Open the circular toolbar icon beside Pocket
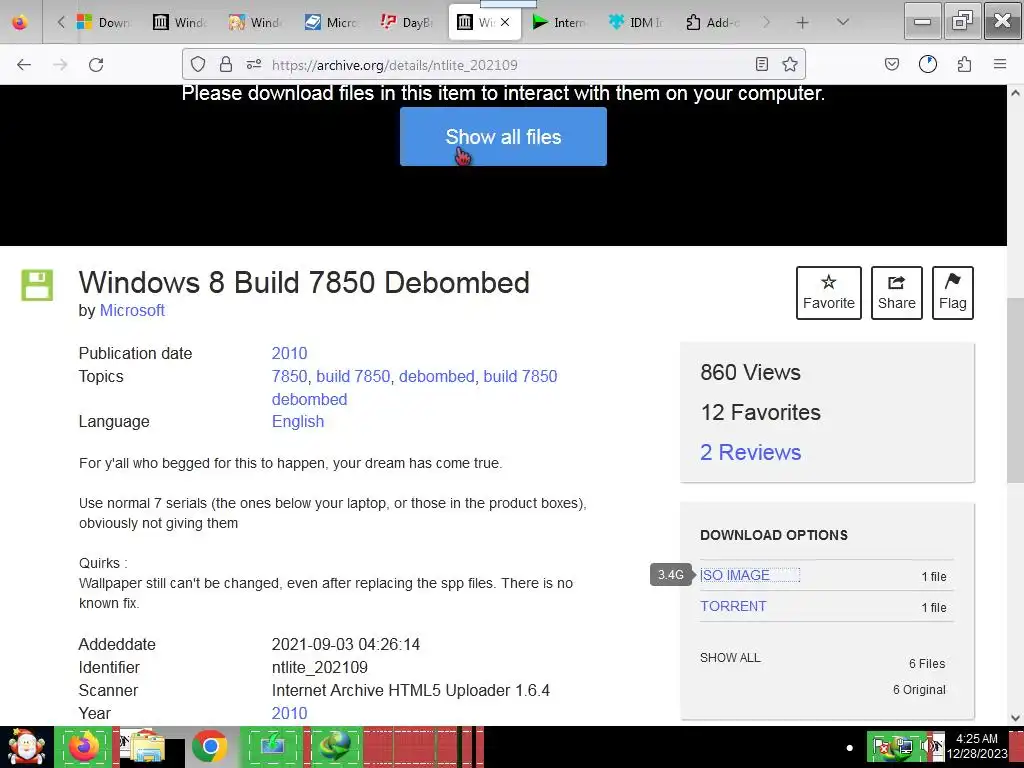The height and width of the screenshot is (768, 1024). [x=927, y=64]
